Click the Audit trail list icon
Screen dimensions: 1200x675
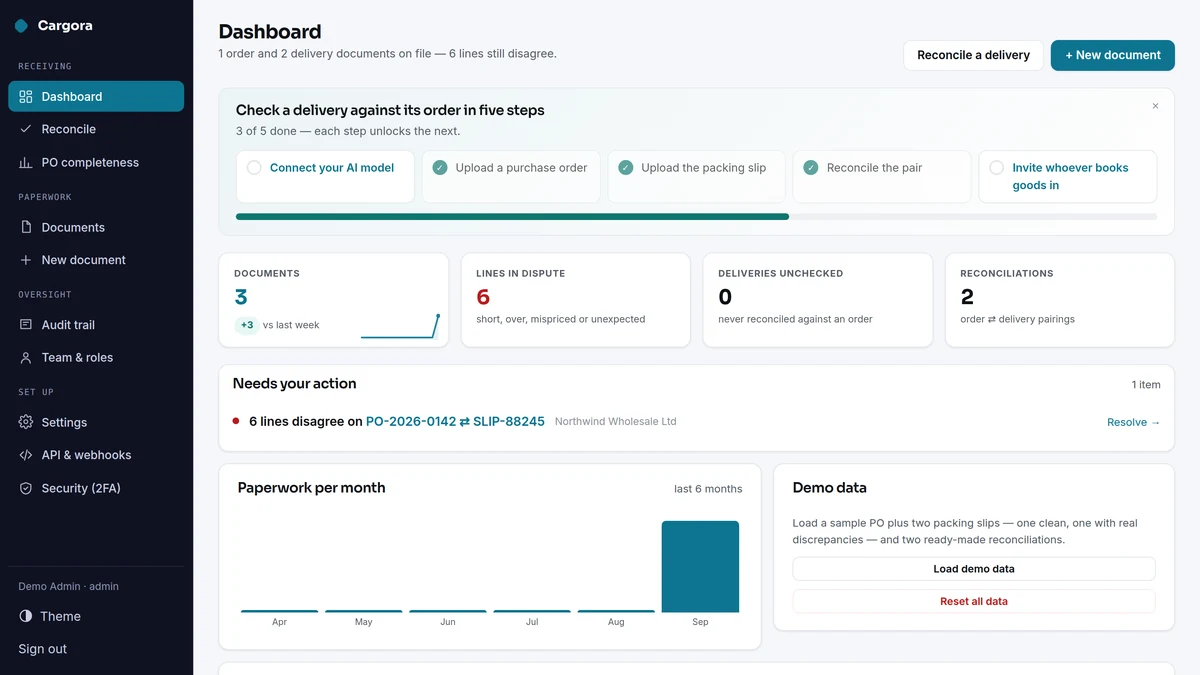click(x=26, y=325)
